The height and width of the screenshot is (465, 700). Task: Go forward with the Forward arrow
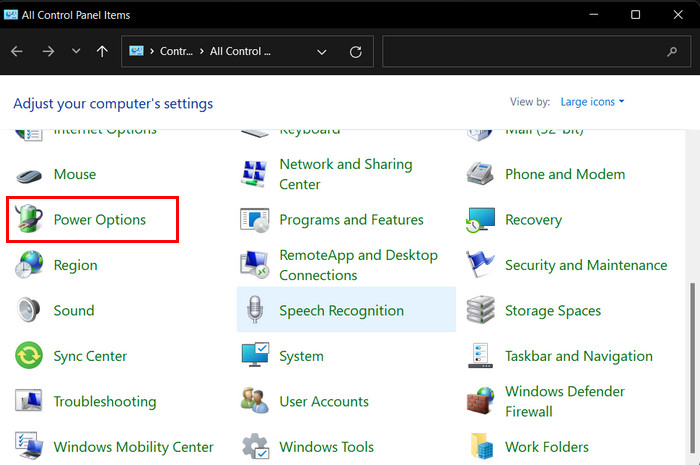[x=48, y=51]
